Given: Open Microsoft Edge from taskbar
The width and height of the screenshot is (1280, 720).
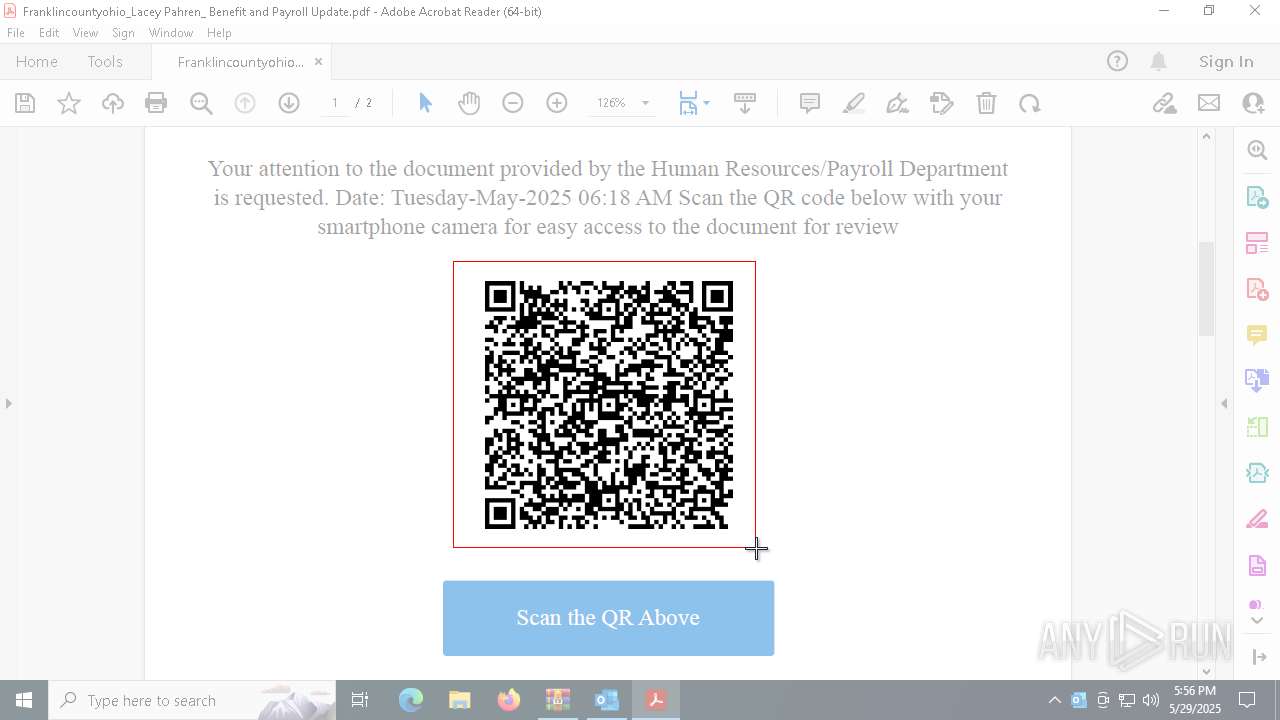Looking at the screenshot, I should [x=411, y=700].
